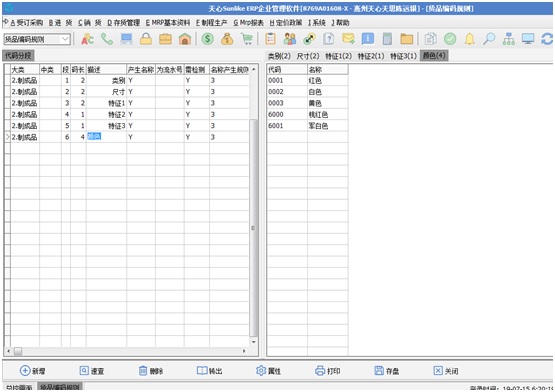555x392 pixels.
Task: Switch to the 特征1(2) tab
Action: coord(338,56)
